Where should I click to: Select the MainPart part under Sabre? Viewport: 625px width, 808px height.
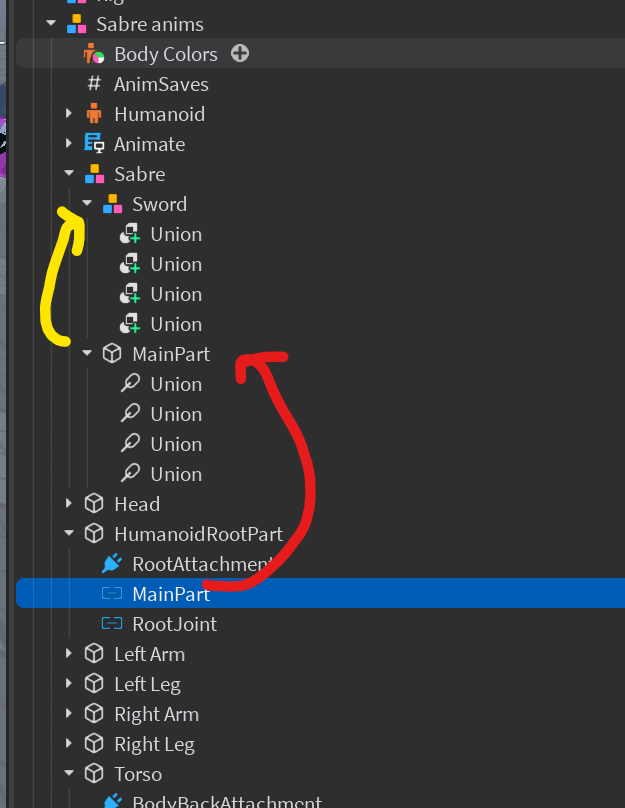click(x=171, y=354)
